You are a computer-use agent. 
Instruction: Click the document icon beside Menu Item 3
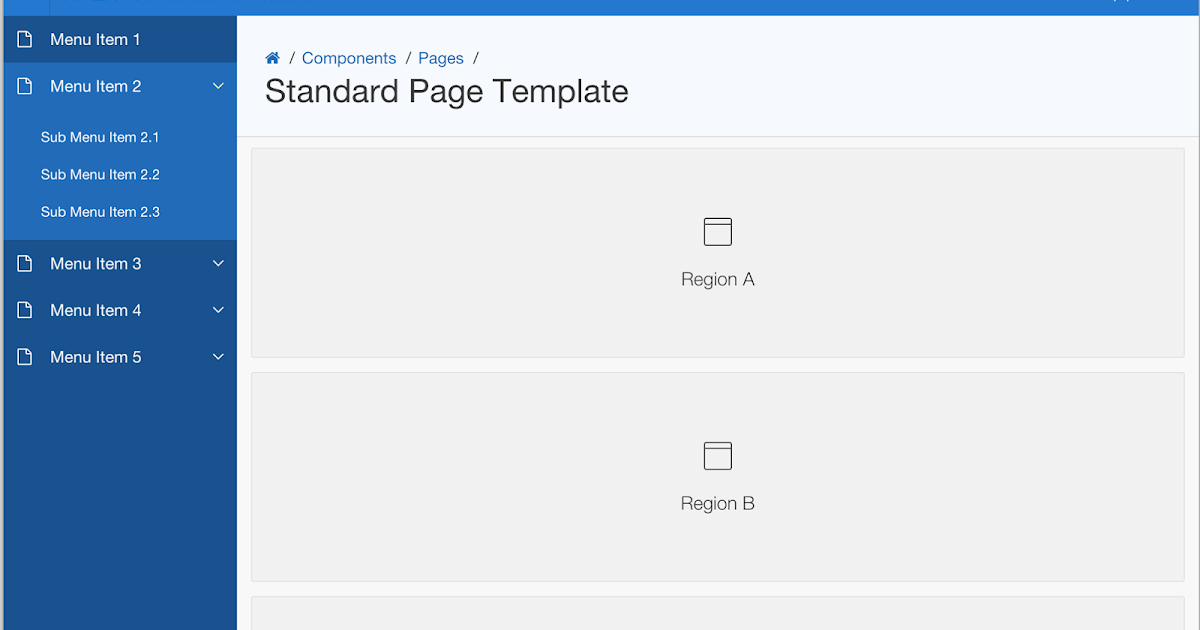point(23,263)
